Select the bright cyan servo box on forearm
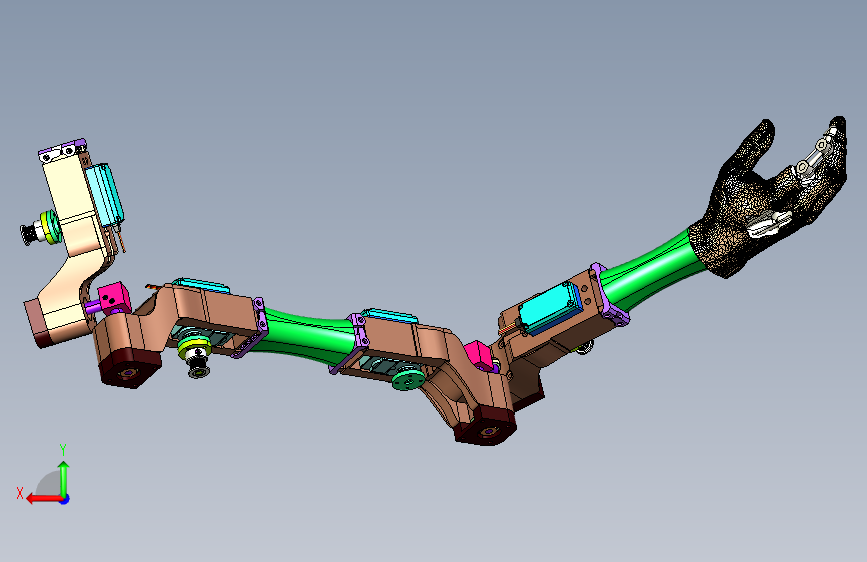 (x=551, y=308)
